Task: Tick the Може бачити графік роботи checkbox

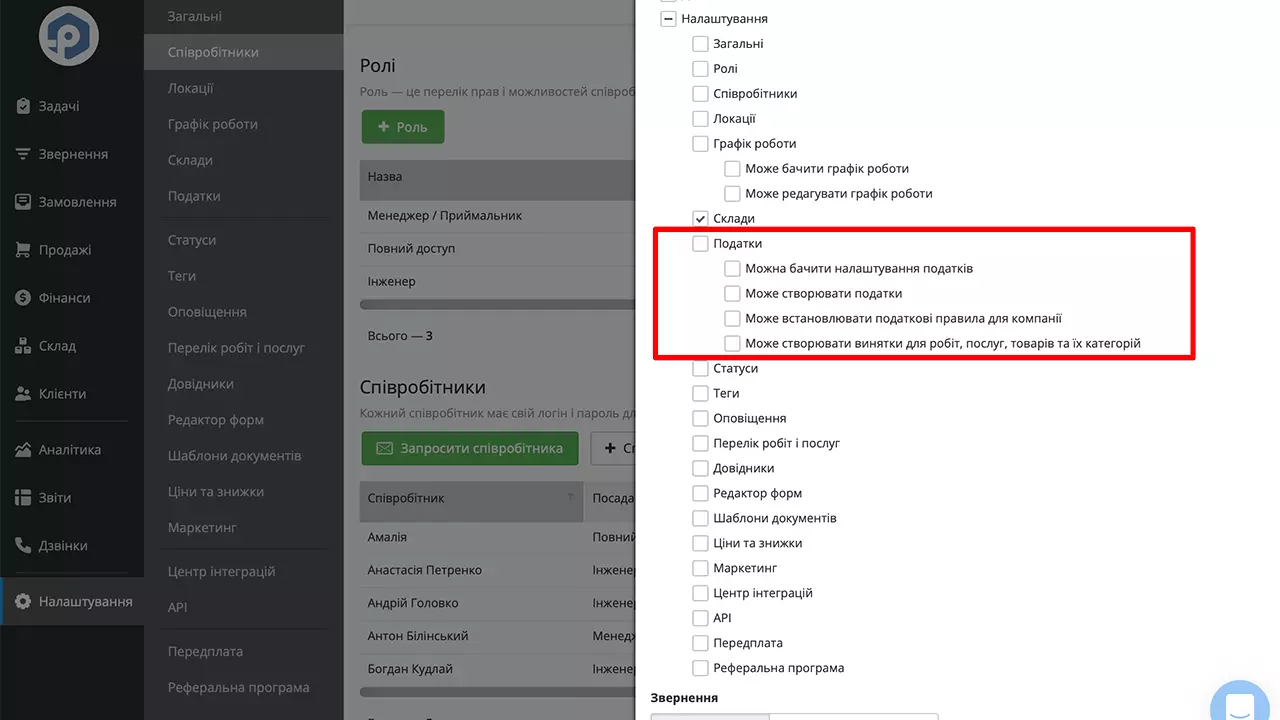Action: pyautogui.click(x=733, y=168)
